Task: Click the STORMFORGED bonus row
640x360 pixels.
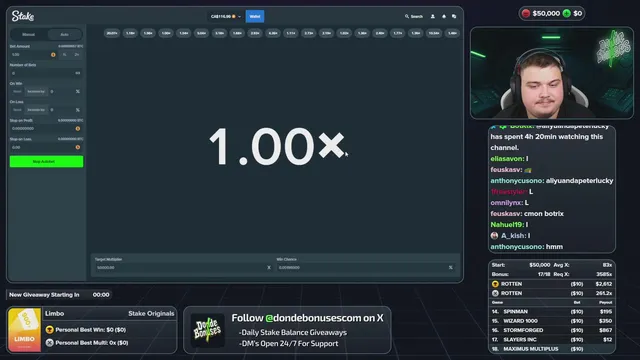Action: (x=552, y=330)
